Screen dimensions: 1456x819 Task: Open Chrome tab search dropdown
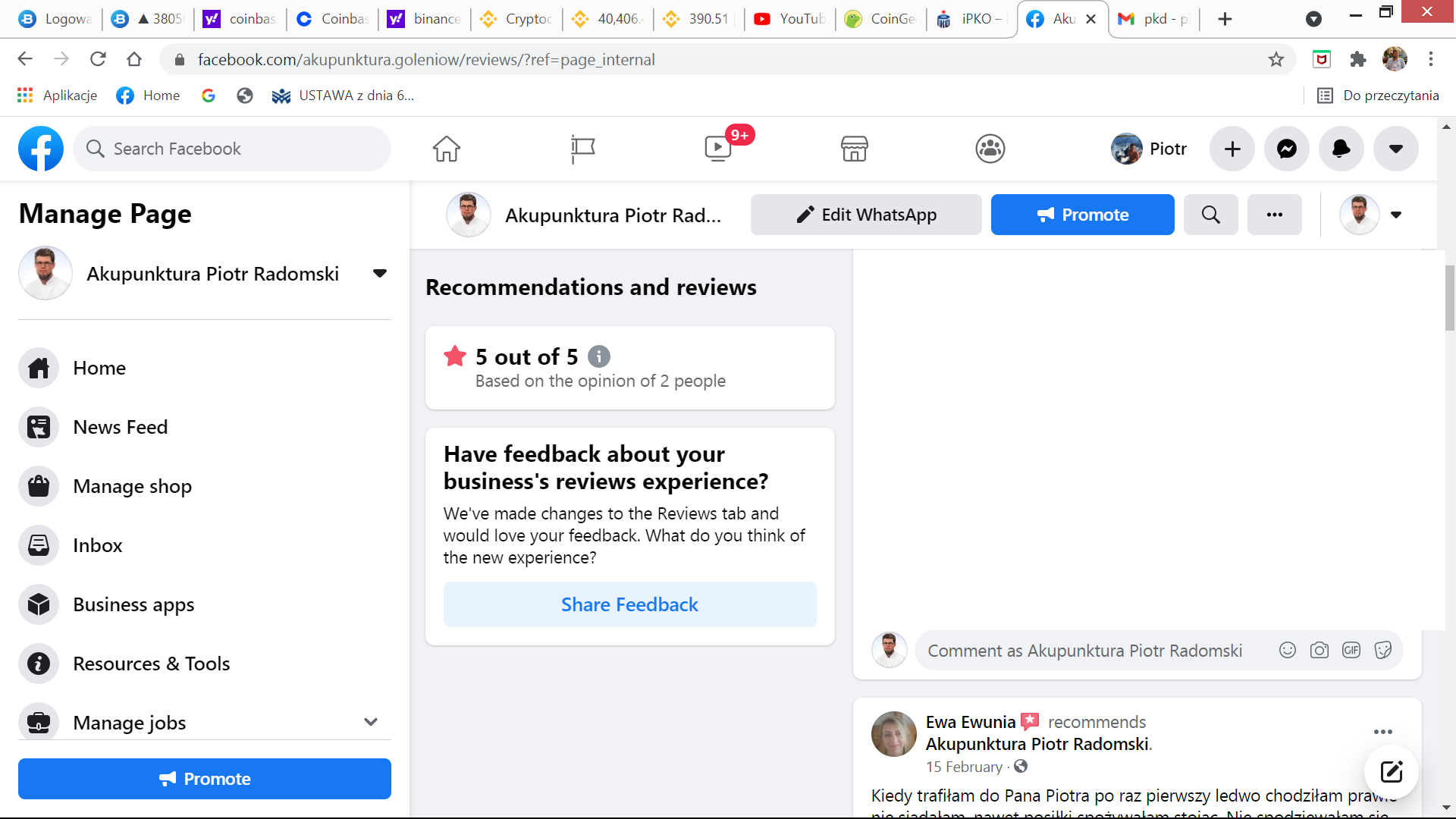tap(1314, 19)
